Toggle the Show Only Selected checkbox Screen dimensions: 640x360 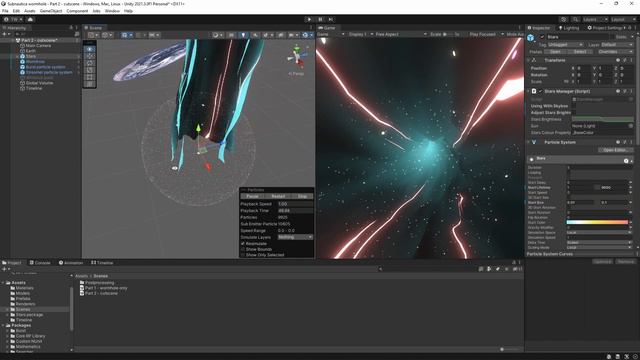[243, 255]
